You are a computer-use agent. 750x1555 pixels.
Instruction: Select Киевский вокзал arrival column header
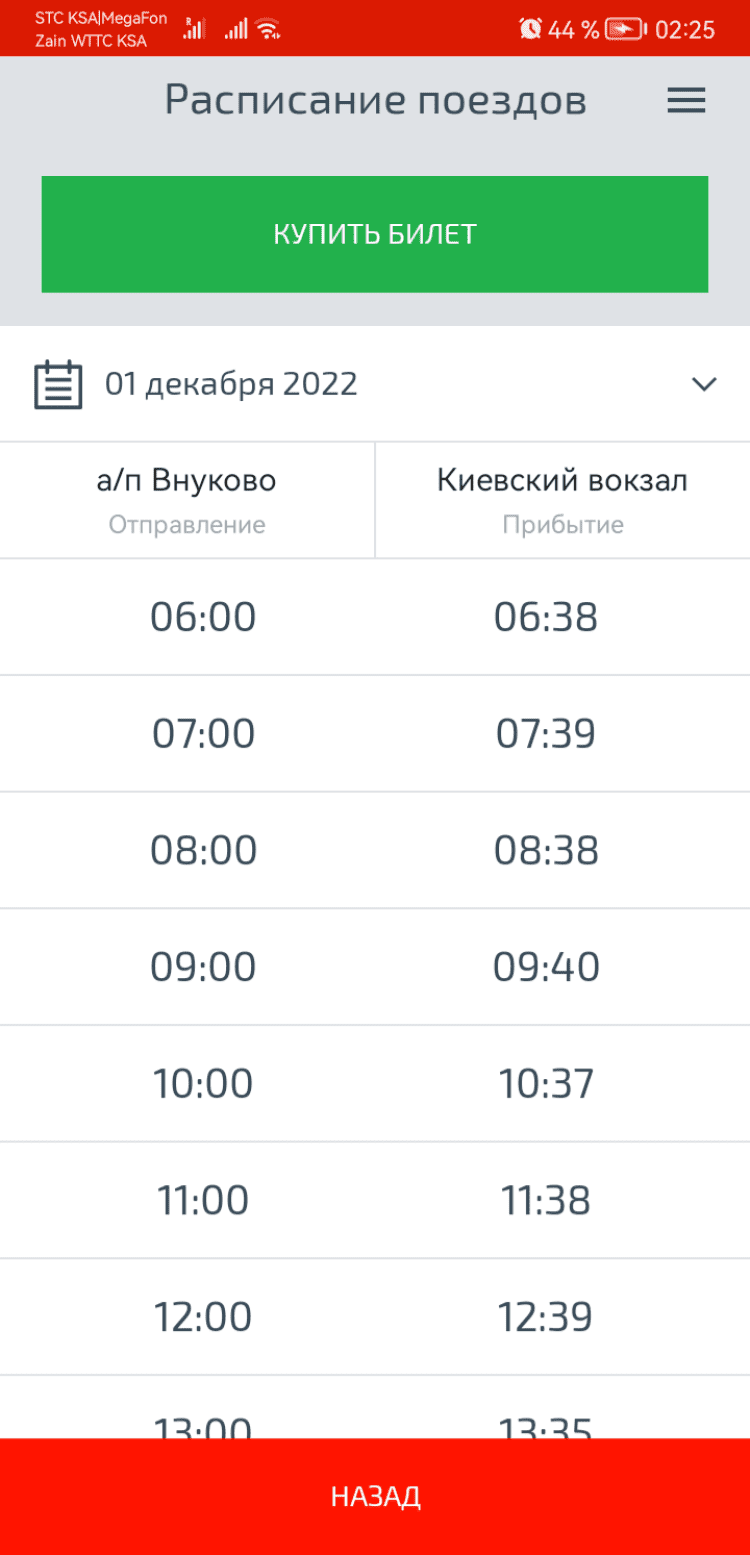pos(562,500)
